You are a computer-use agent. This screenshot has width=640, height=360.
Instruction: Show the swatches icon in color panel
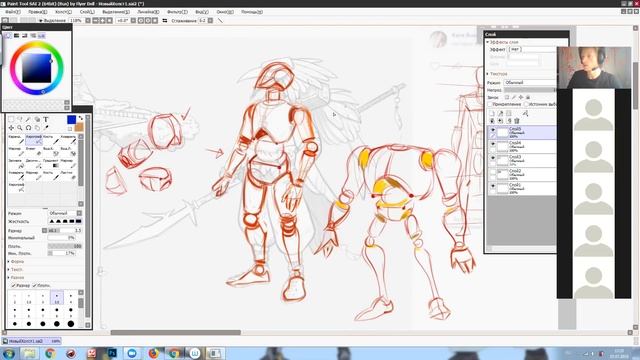click(x=42, y=36)
